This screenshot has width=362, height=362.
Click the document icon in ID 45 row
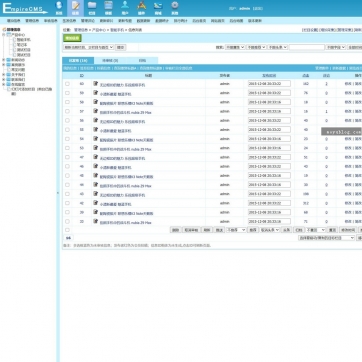point(96,175)
